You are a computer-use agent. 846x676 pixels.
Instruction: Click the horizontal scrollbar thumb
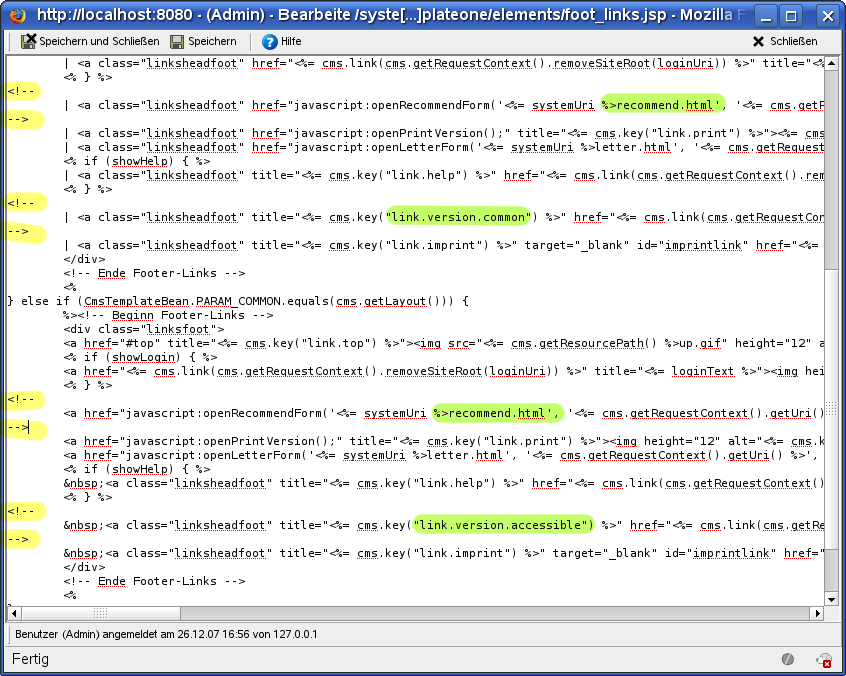pyautogui.click(x=101, y=613)
